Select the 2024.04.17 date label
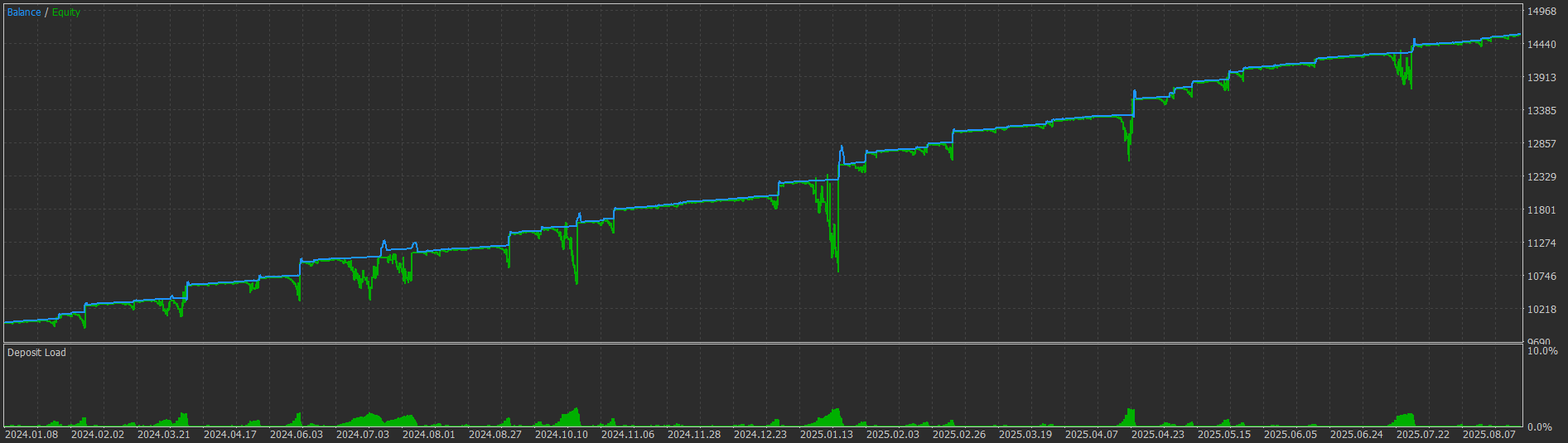Viewport: 1568px width, 443px height. click(230, 435)
